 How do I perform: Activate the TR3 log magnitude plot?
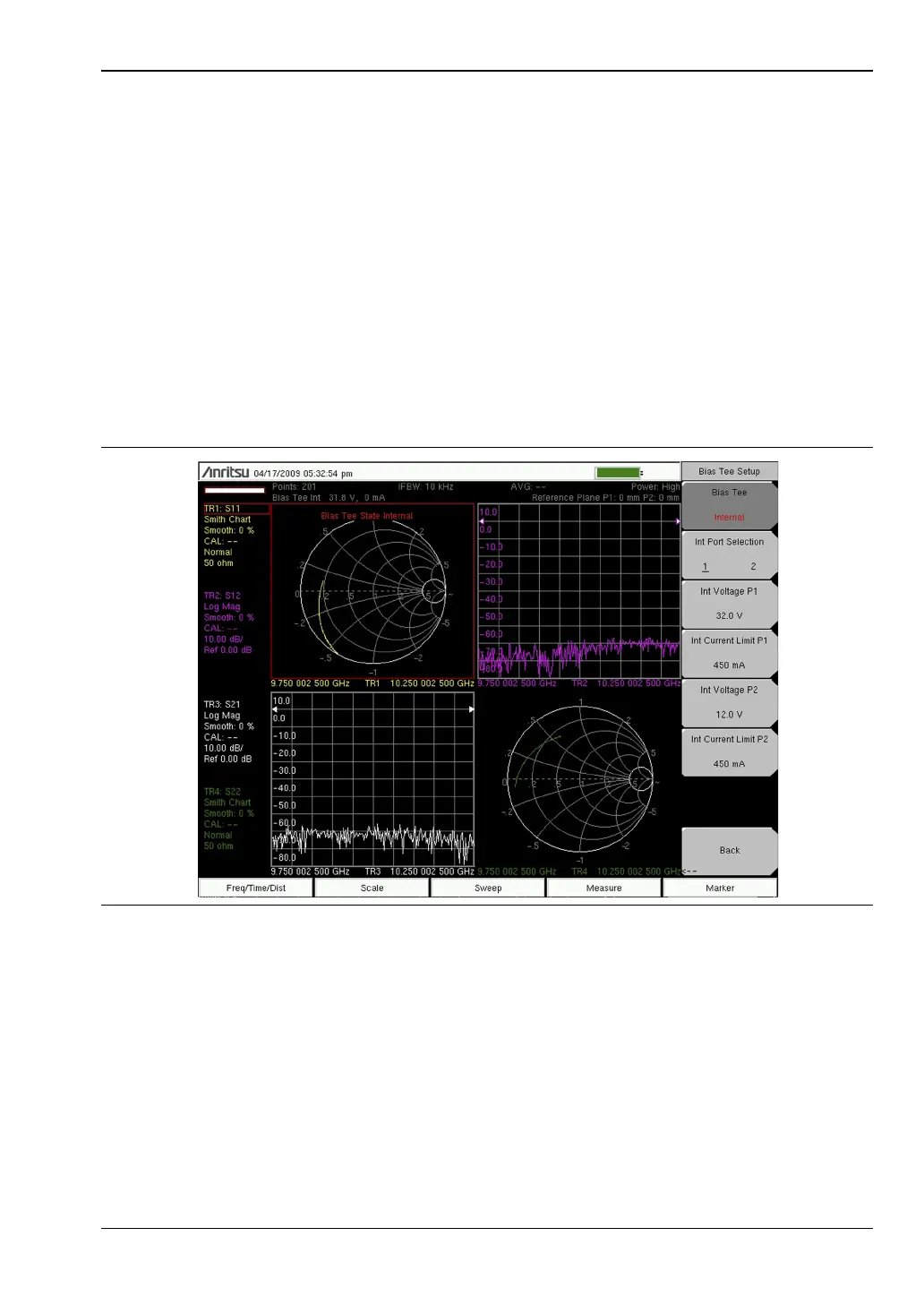[372, 779]
